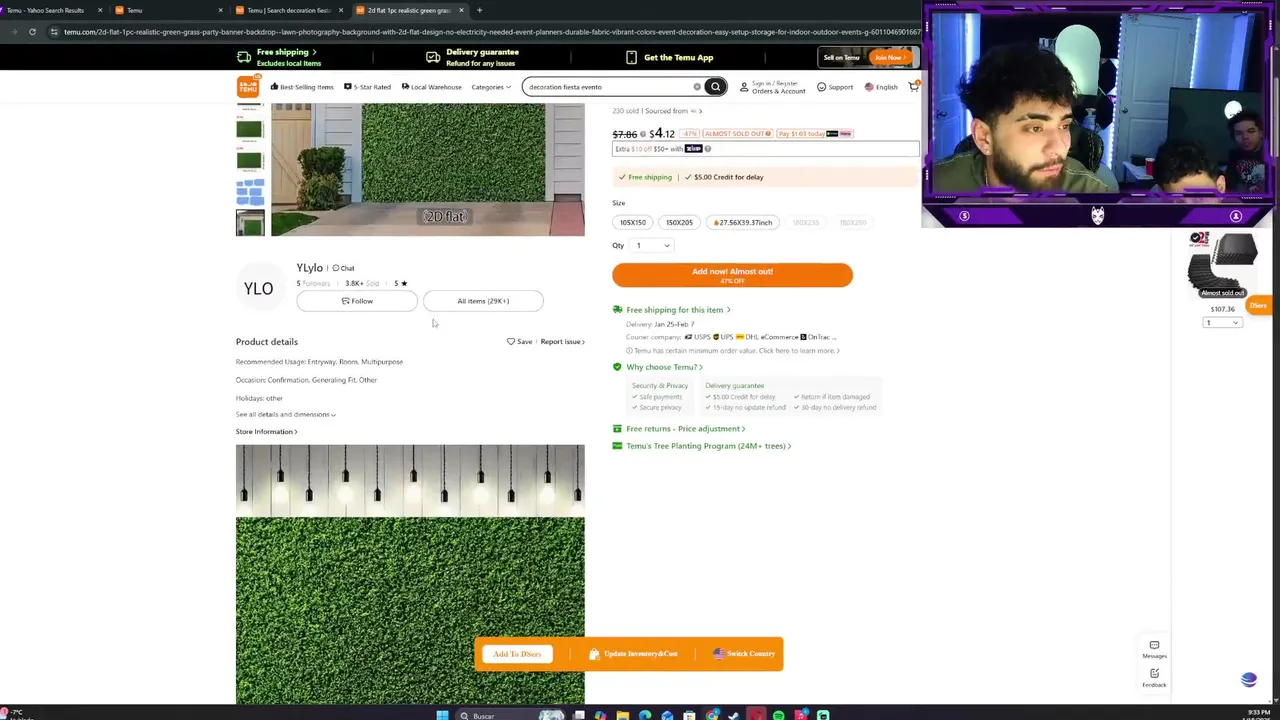Click the round blue assistant icon at bottom right
Image resolution: width=1280 pixels, height=720 pixels.
point(1248,680)
